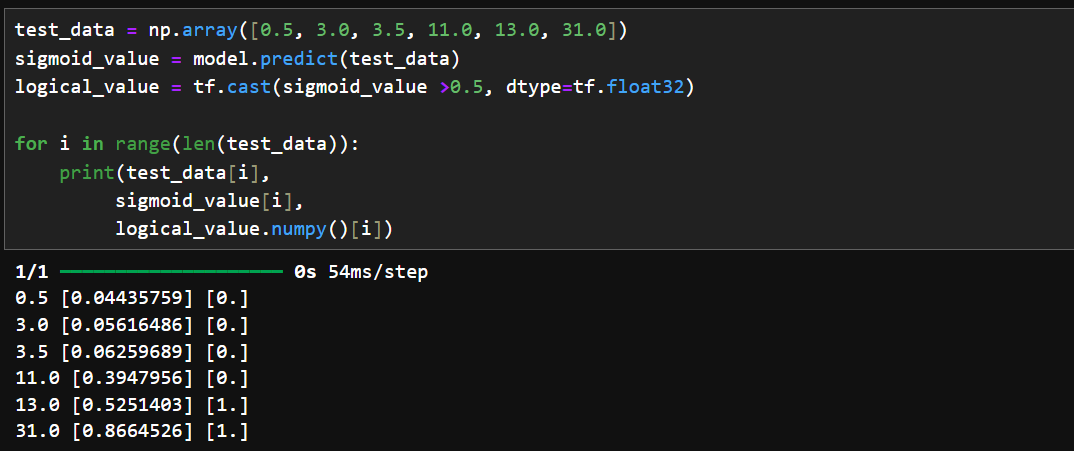
Task: Click the 'logical_value.numpy()[i])' line
Action: click(253, 230)
